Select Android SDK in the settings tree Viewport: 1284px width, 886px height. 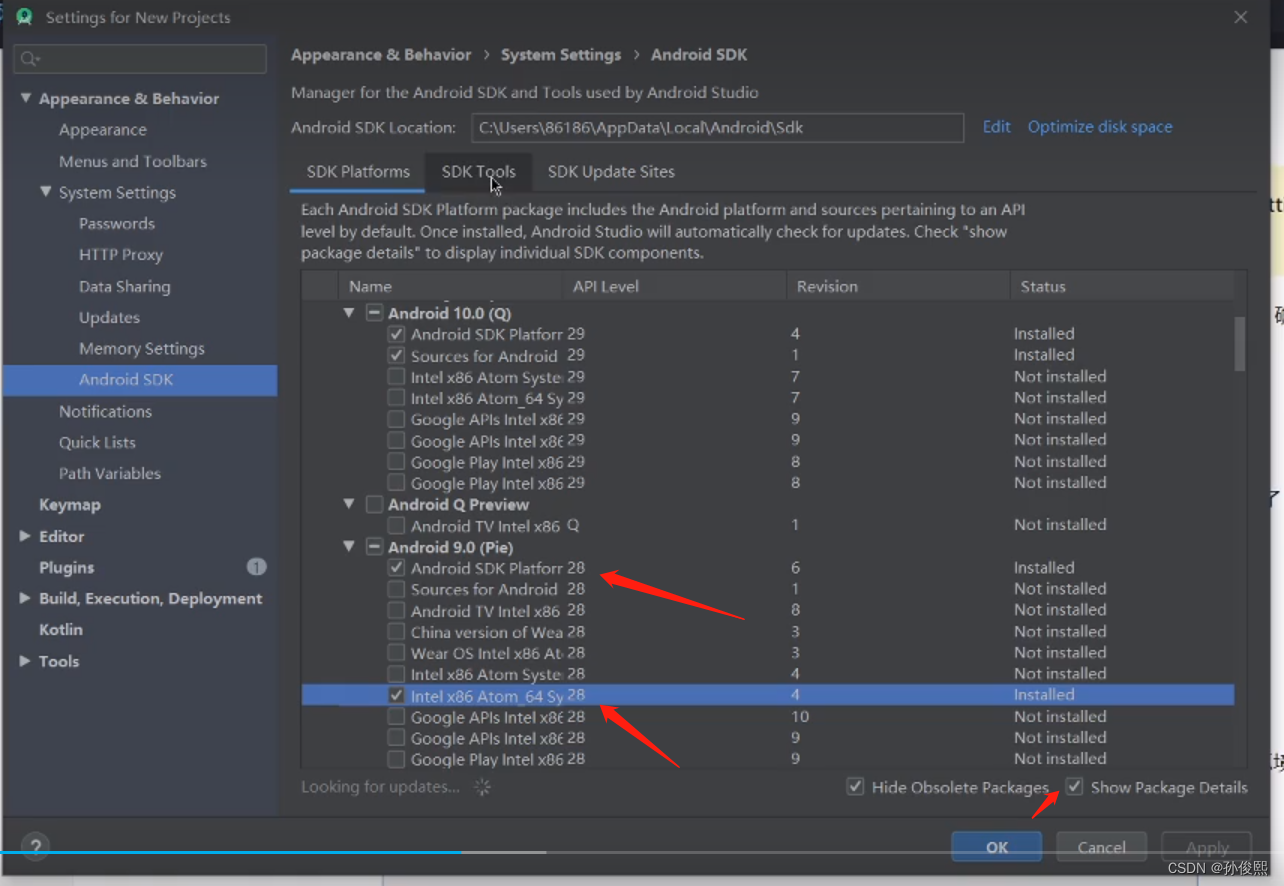pyautogui.click(x=140, y=380)
